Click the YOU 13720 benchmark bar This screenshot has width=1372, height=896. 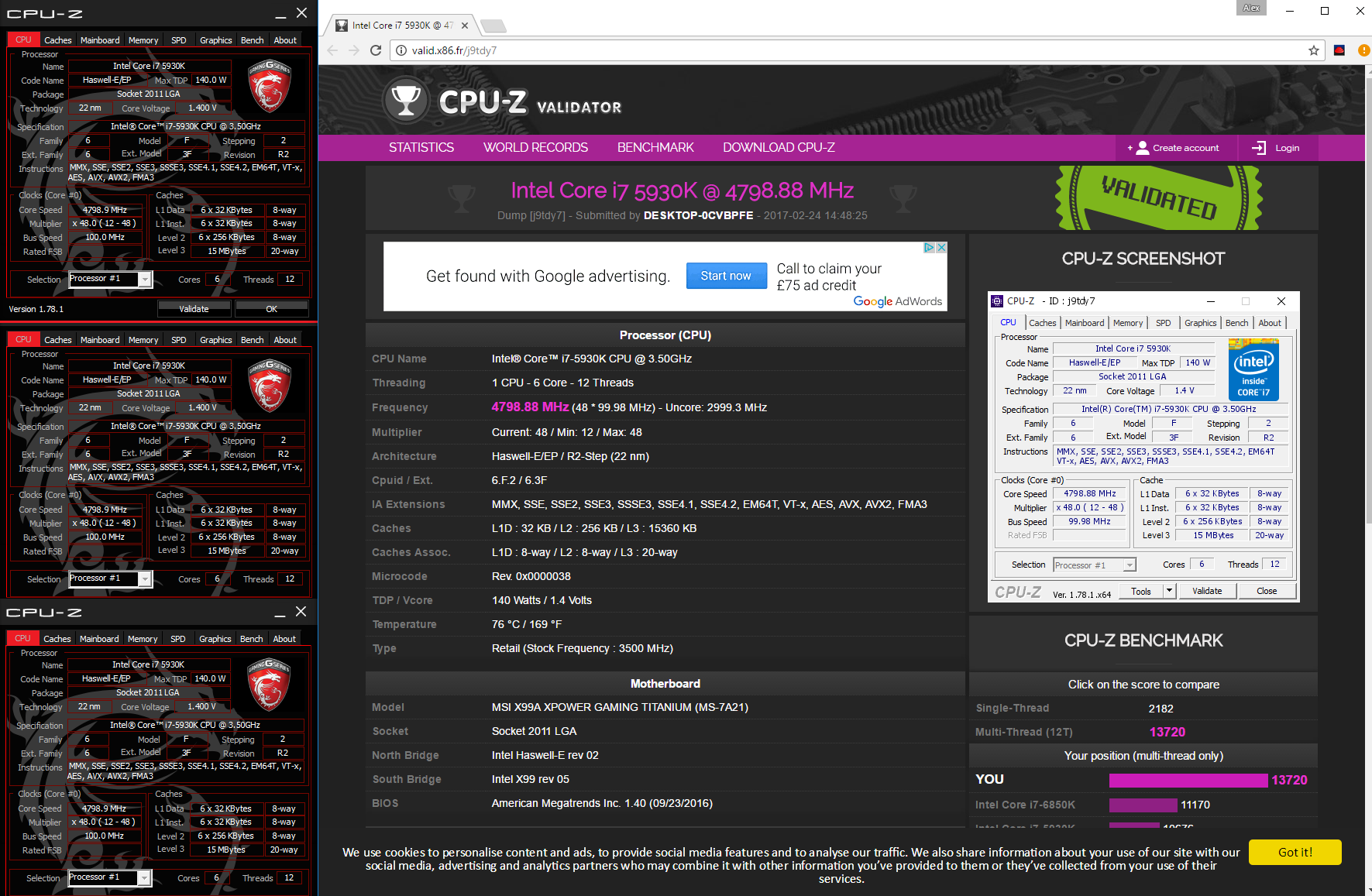[1189, 781]
